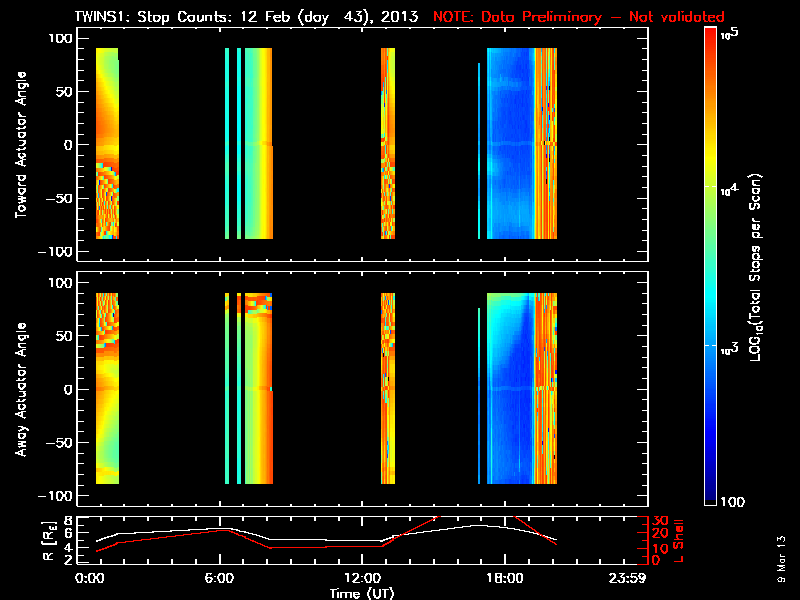Click the TWINS1 Stop Counts plot title

(x=248, y=17)
